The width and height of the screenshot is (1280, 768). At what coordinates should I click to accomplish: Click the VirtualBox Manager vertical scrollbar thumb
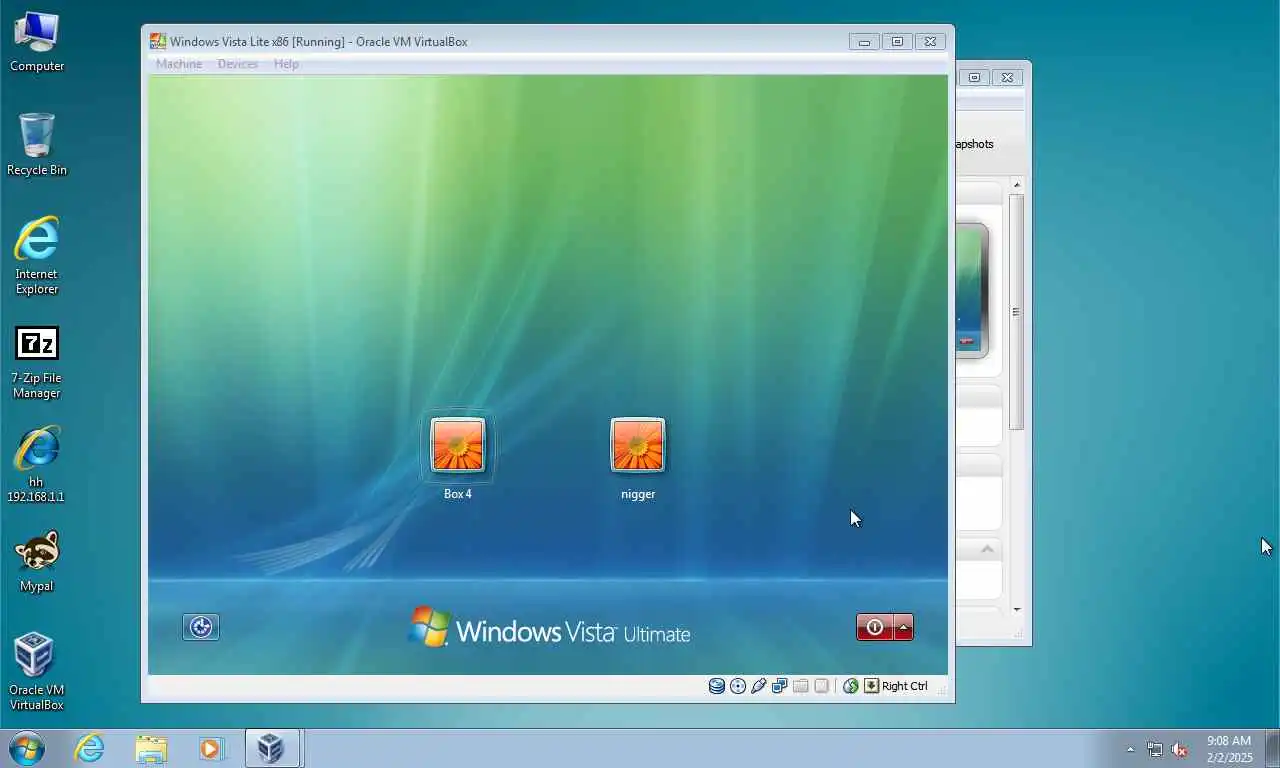click(x=1017, y=312)
